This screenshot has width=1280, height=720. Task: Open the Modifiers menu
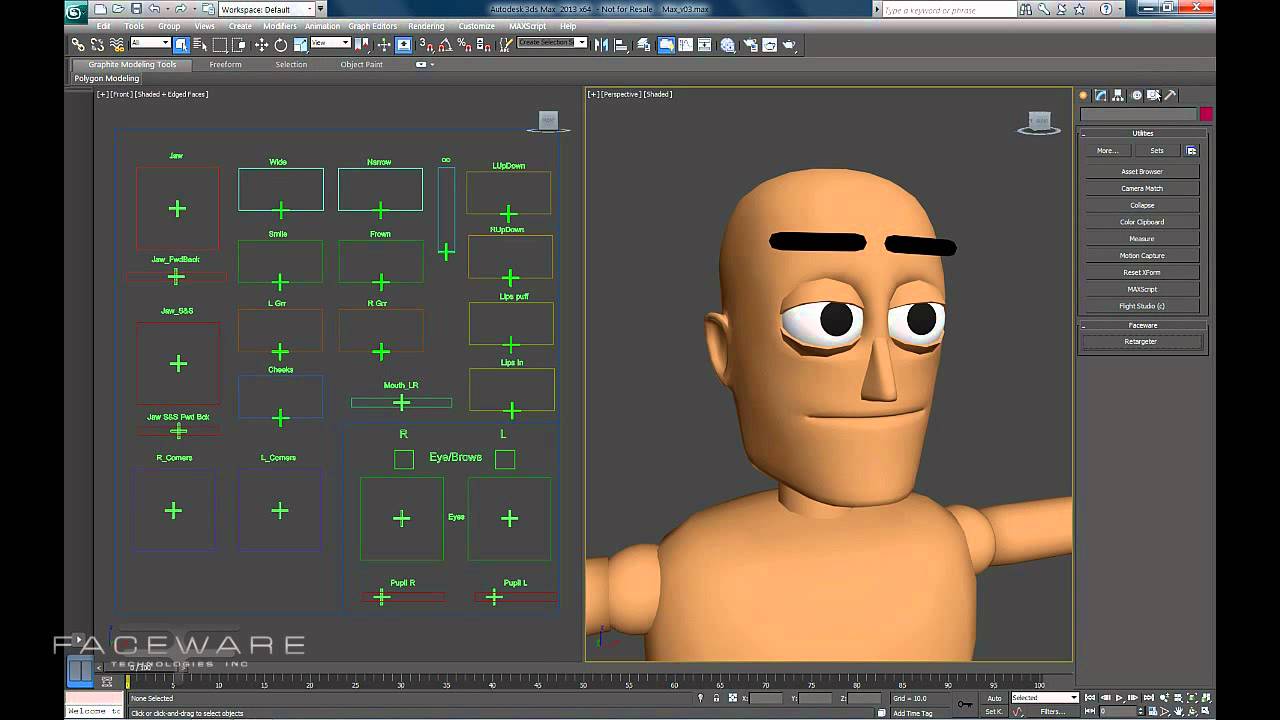click(x=279, y=26)
